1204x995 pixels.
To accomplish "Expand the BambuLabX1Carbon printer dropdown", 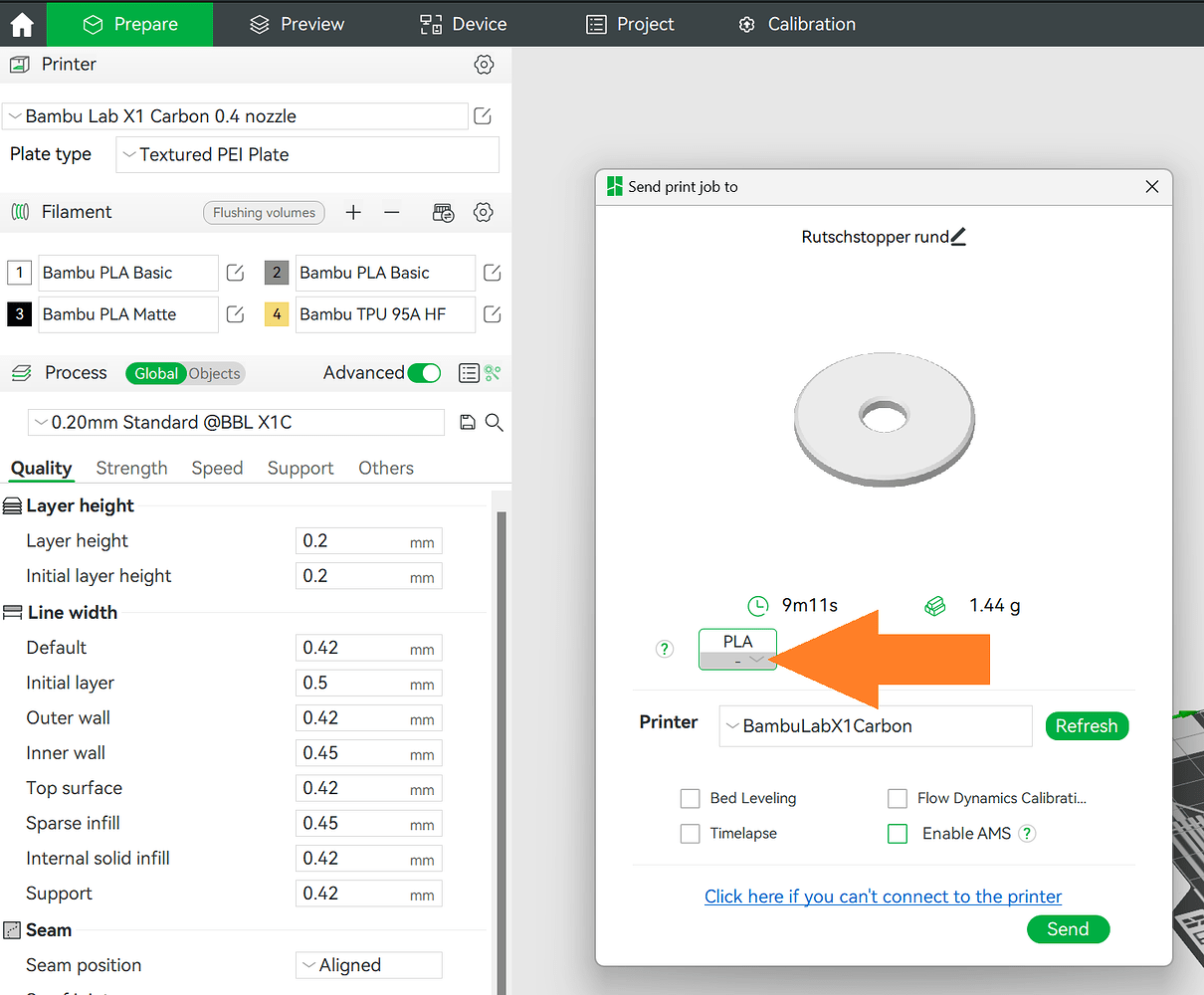I will pos(876,726).
